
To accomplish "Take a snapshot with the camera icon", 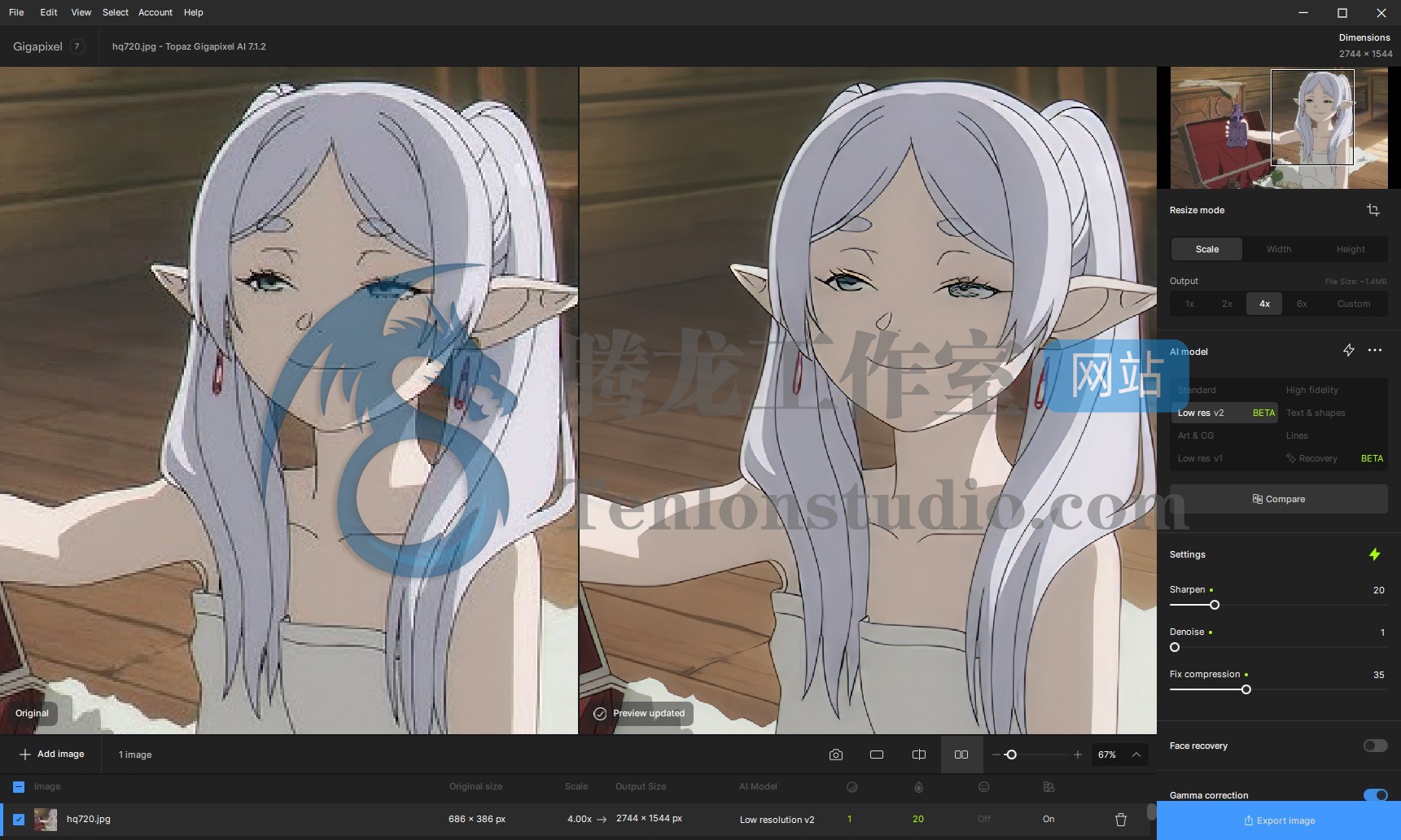I will (x=836, y=755).
